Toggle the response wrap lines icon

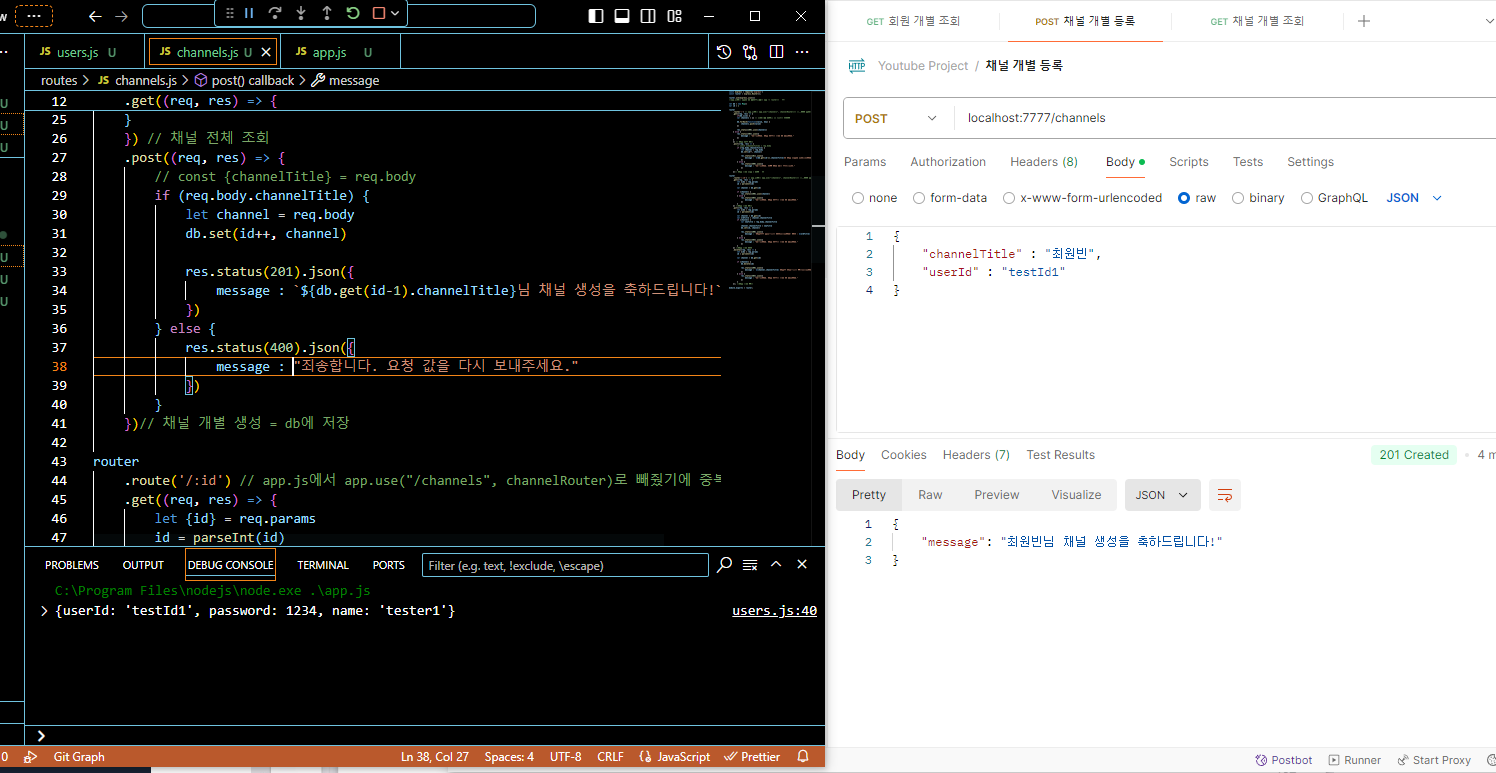pos(1225,495)
